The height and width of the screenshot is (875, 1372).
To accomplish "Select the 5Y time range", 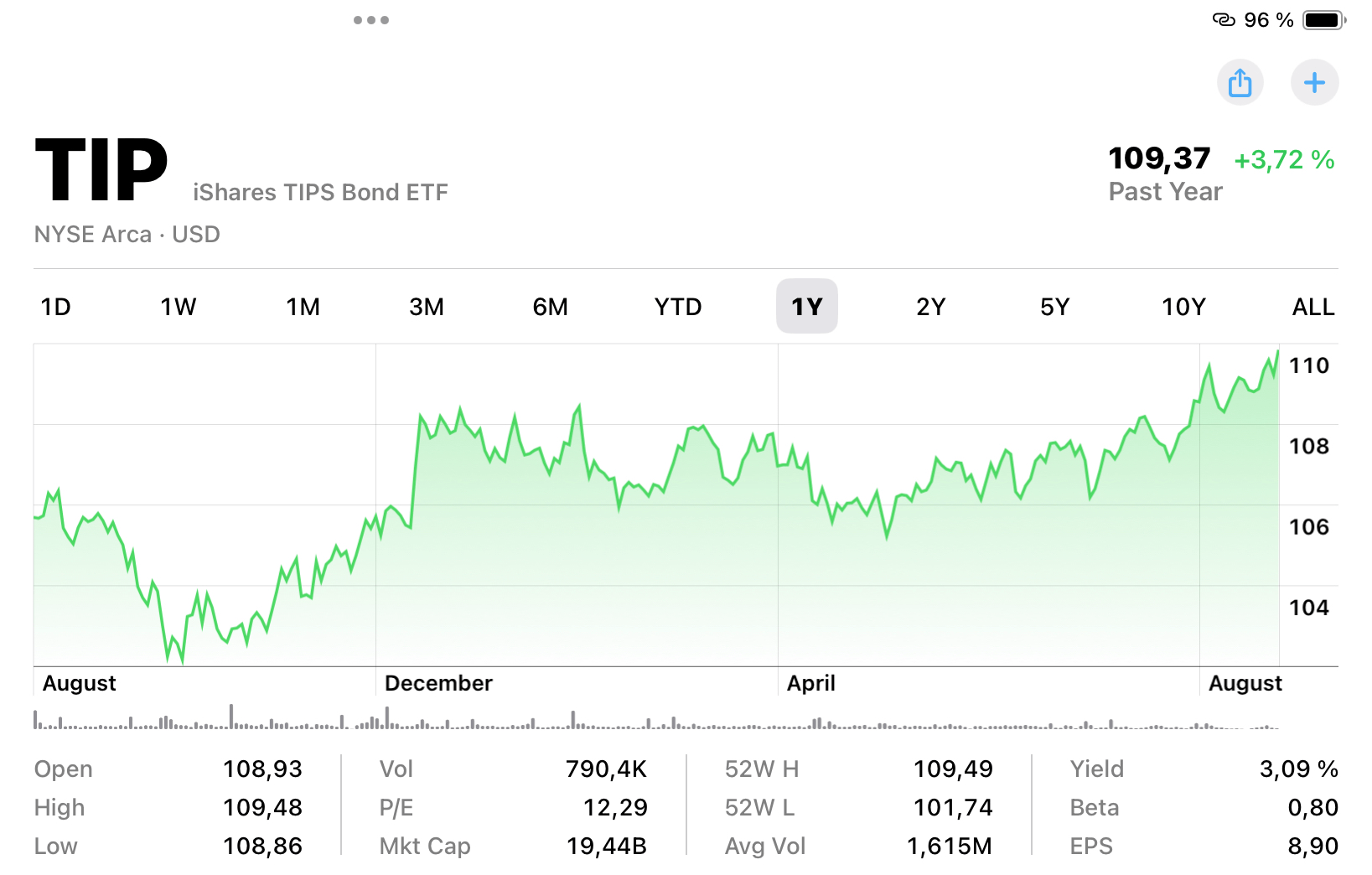I will pos(1054,307).
